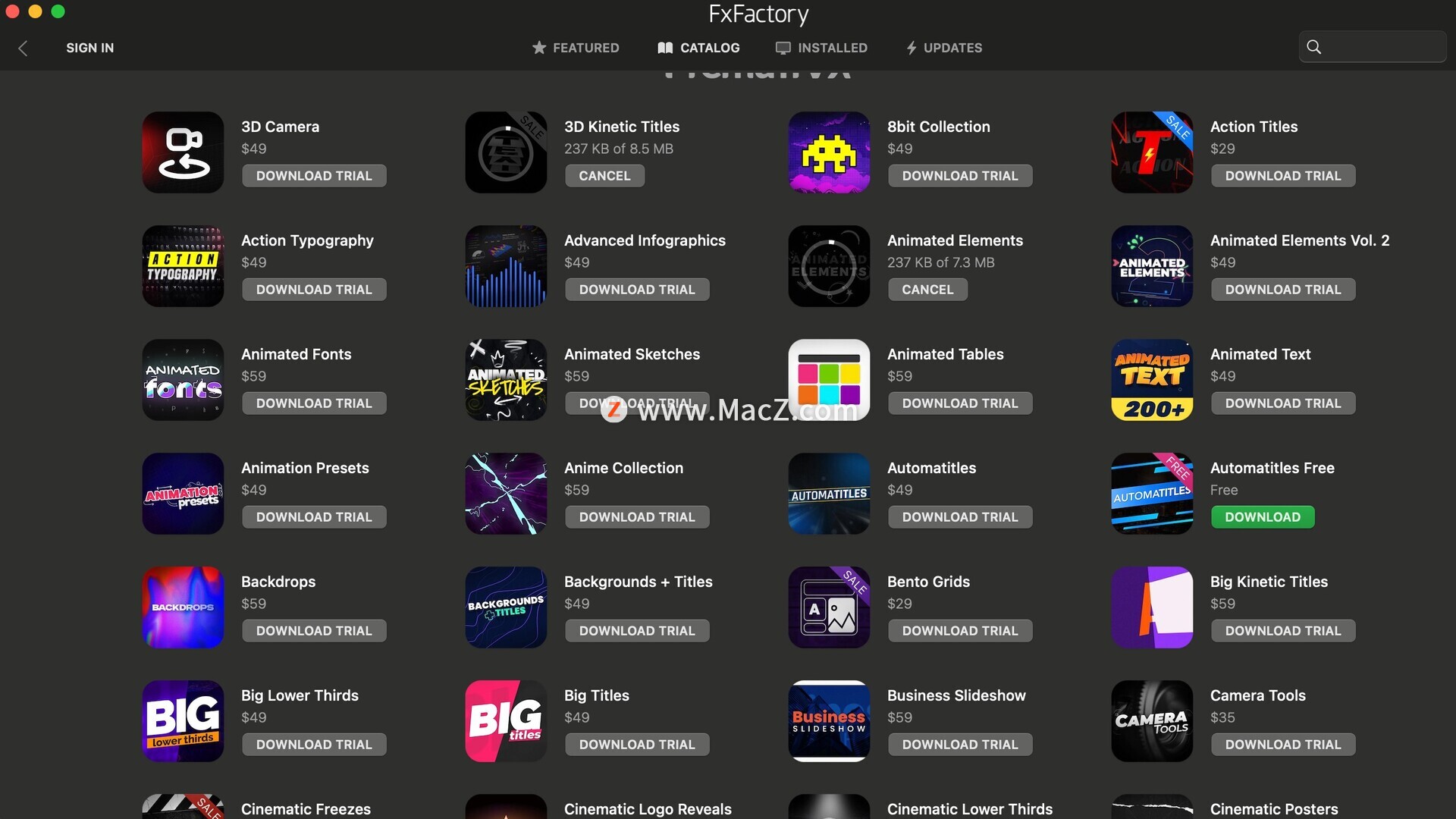Open the Animated Sketches icon
The height and width of the screenshot is (819, 1456).
tap(506, 380)
